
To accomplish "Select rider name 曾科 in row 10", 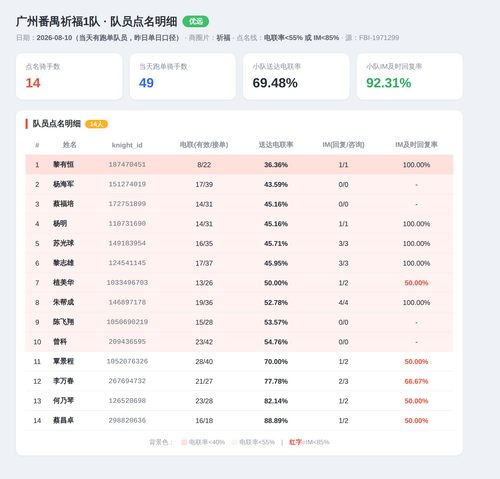I will click(x=60, y=341).
